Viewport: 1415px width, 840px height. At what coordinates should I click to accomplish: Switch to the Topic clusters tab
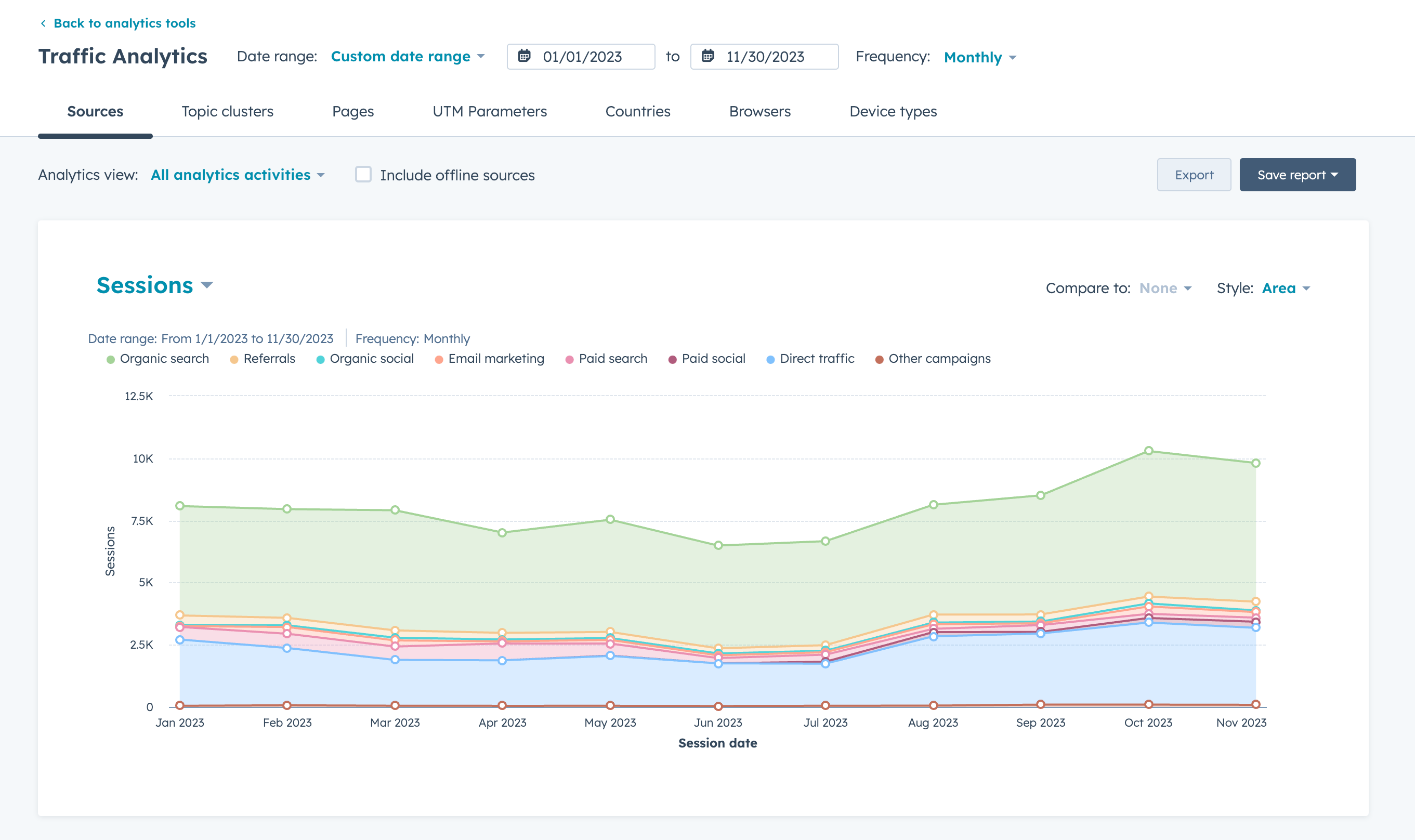coord(227,112)
